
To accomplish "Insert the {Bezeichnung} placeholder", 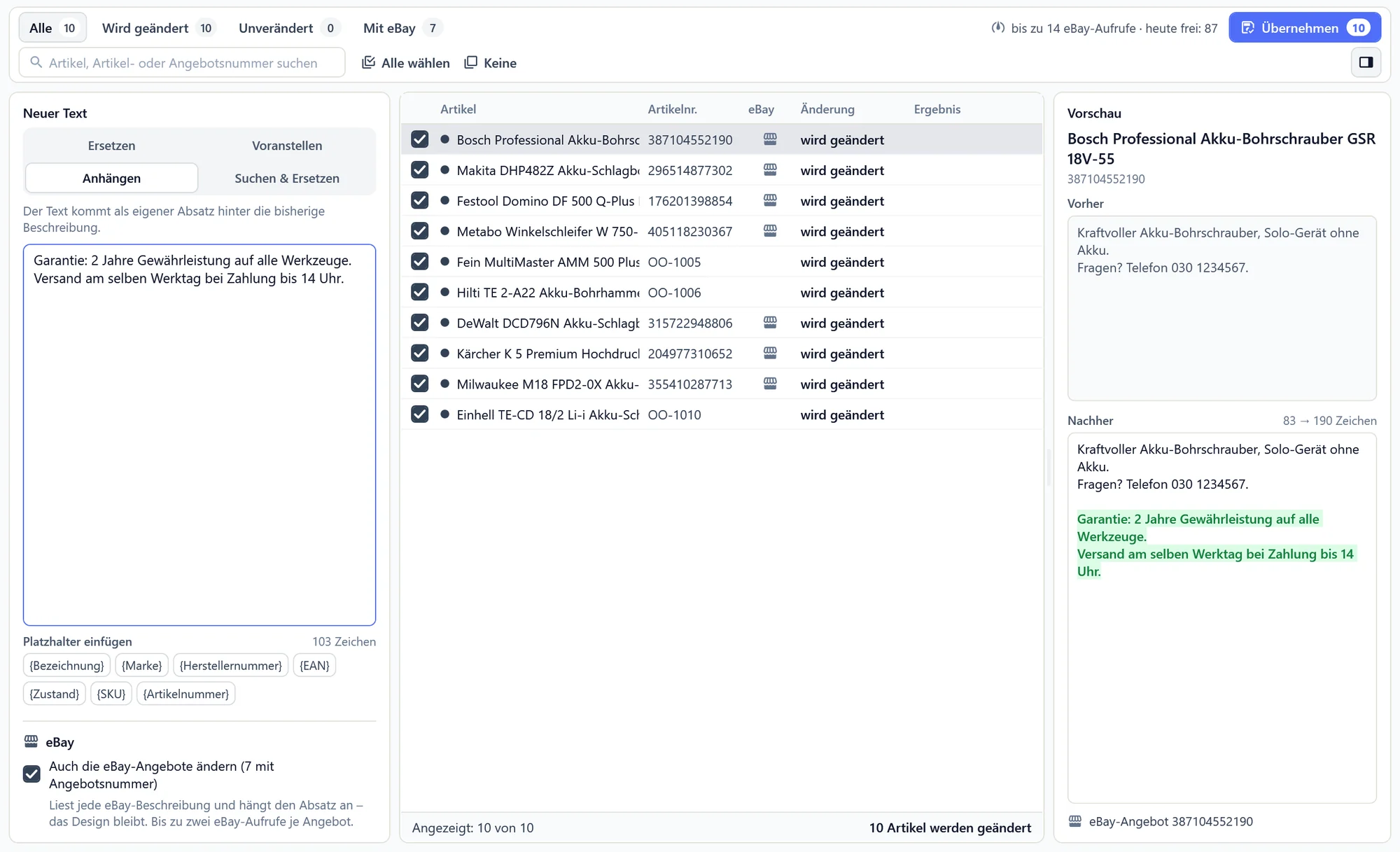I will (x=66, y=666).
